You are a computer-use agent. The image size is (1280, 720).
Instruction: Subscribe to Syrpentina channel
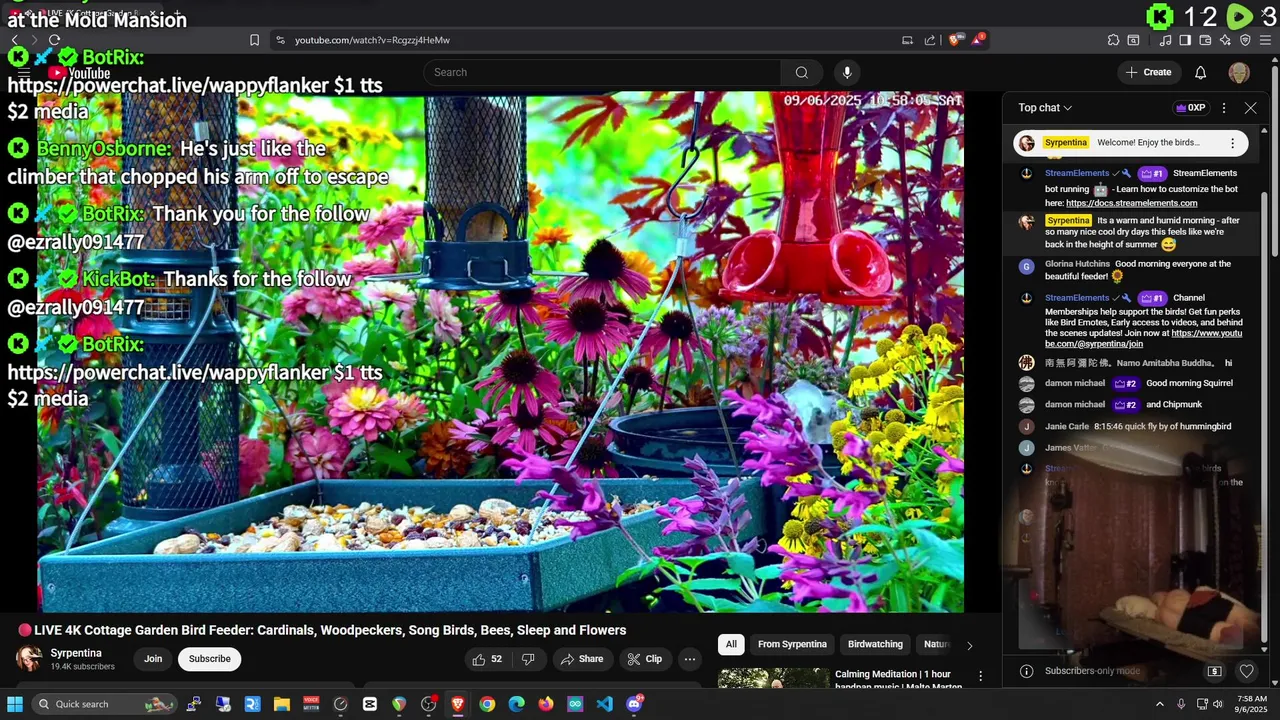210,659
